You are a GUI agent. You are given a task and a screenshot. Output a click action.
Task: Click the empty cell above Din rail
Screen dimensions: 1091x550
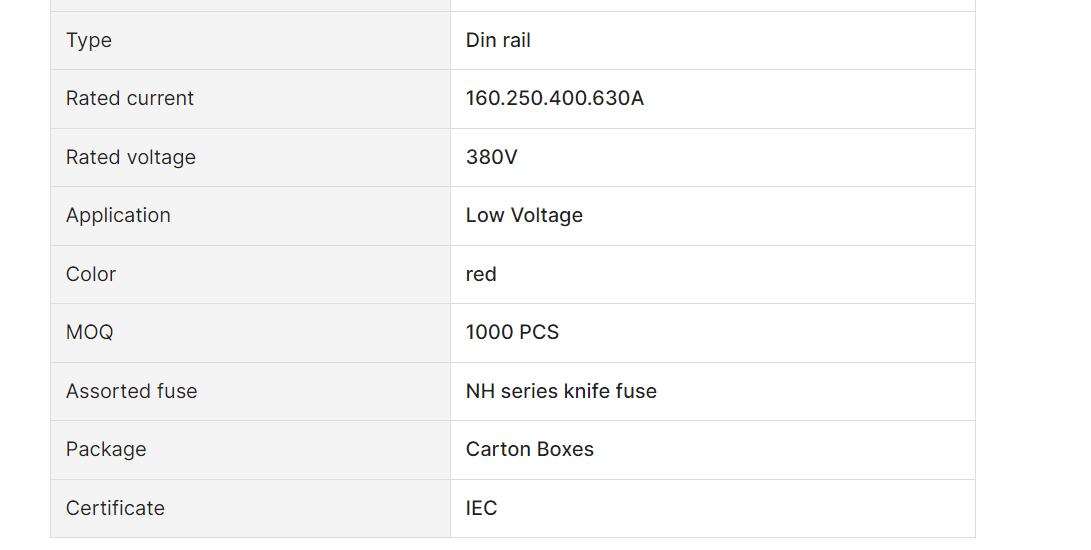coord(712,5)
